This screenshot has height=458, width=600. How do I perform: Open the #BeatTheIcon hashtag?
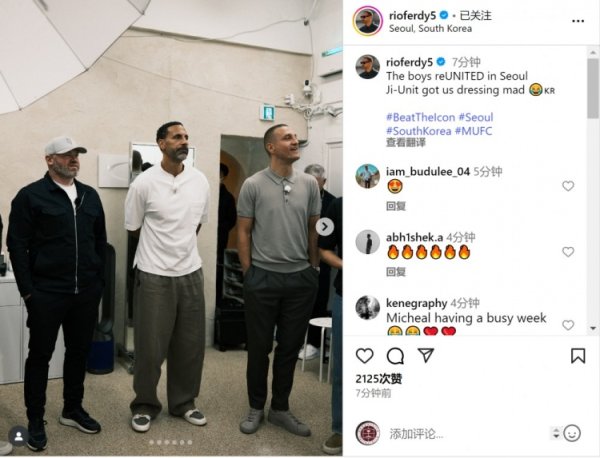pyautogui.click(x=421, y=117)
